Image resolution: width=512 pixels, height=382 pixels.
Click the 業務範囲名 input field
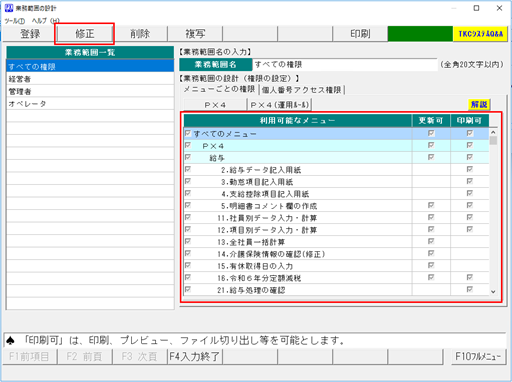point(345,64)
